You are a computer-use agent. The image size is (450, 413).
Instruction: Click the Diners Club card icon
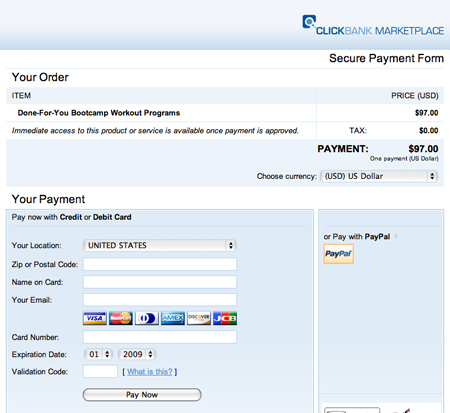tap(147, 318)
